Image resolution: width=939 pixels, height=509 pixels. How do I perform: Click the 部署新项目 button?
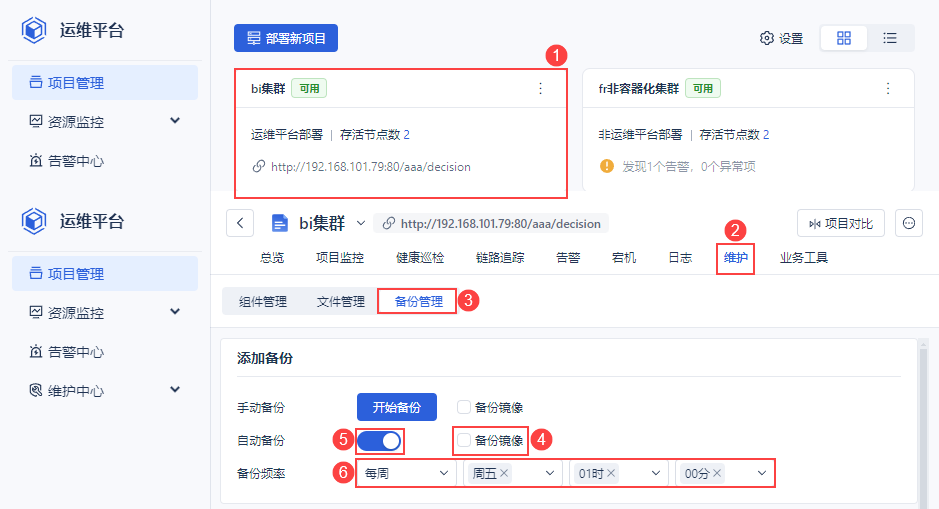286,38
